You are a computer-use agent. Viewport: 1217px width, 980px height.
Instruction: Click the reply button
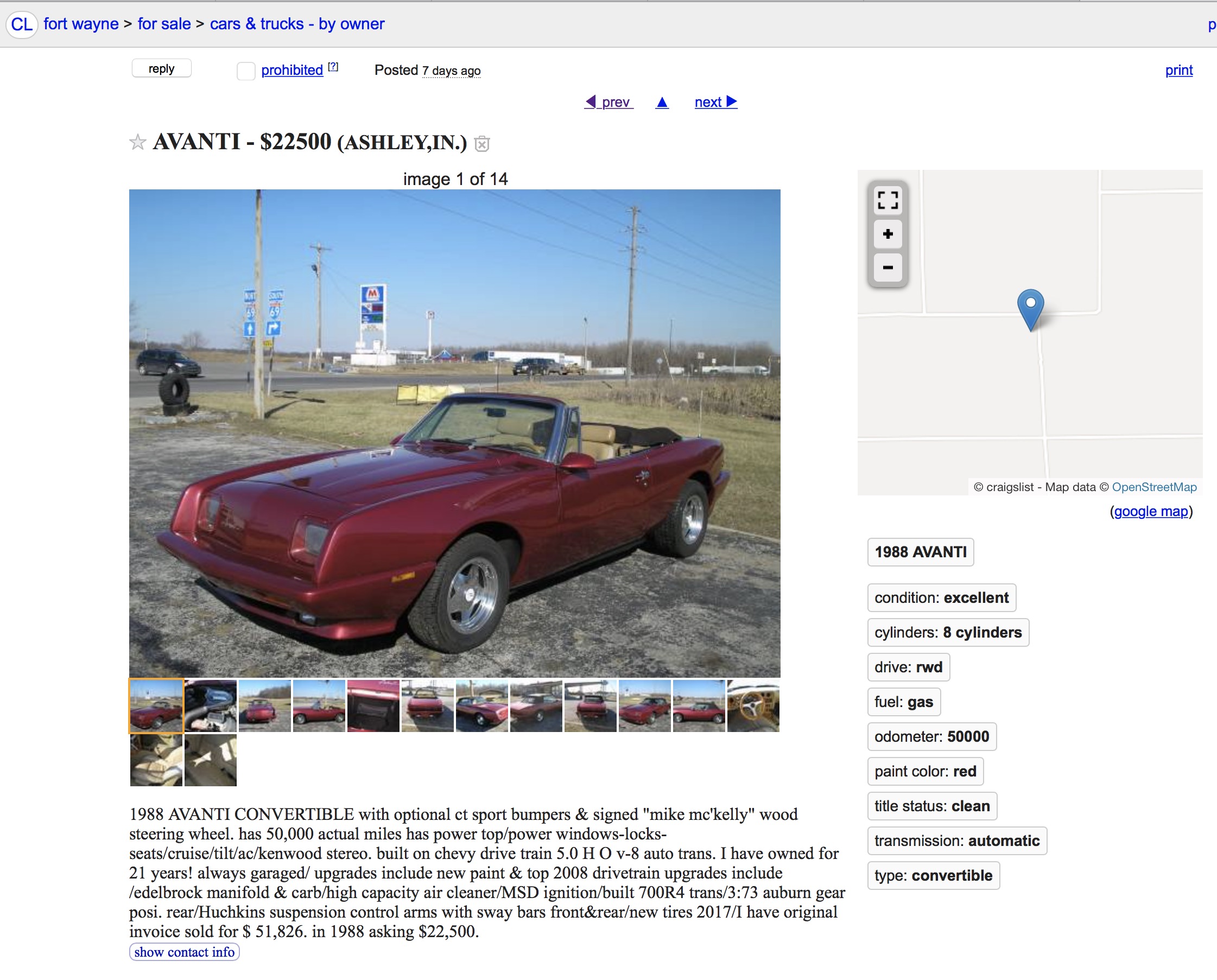(x=162, y=69)
